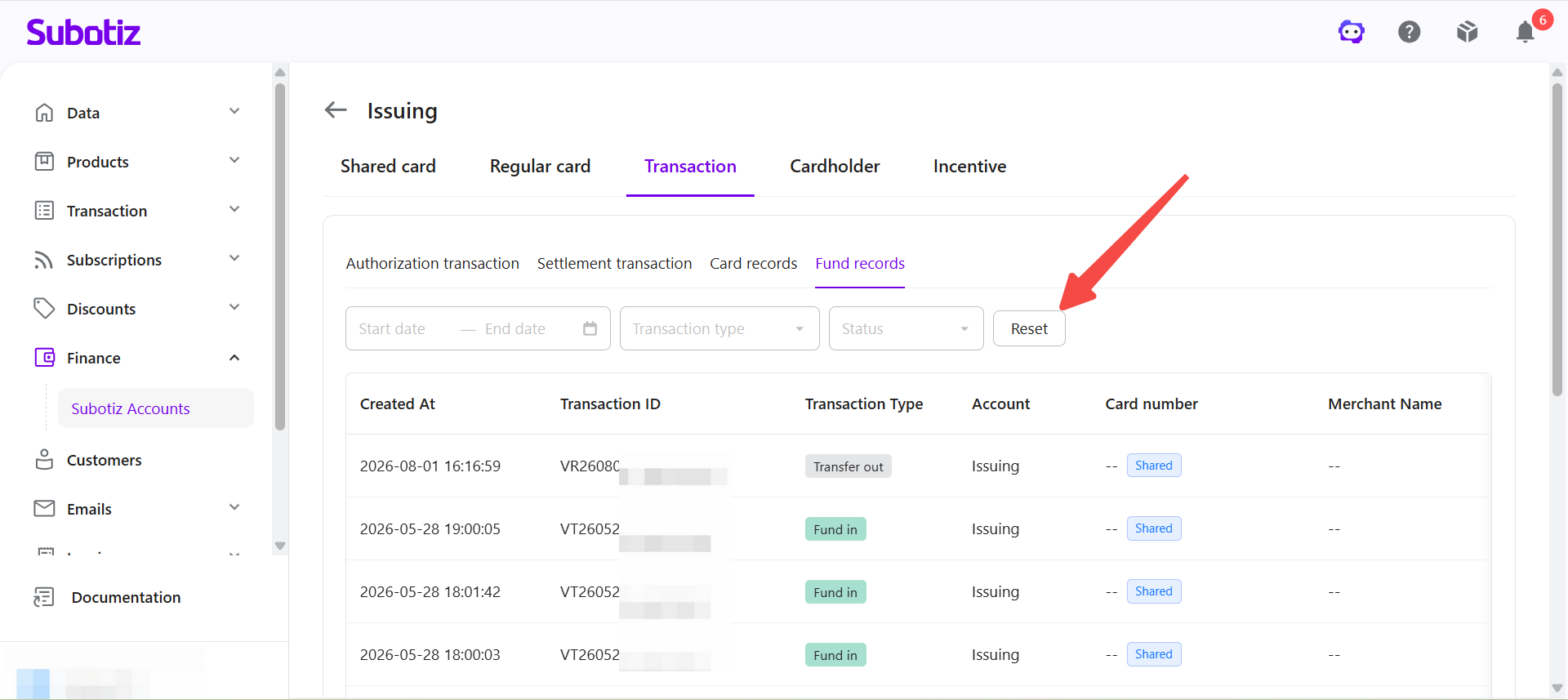1568x700 pixels.
Task: Click the main page vertical scrollbar
Action: (x=1557, y=239)
